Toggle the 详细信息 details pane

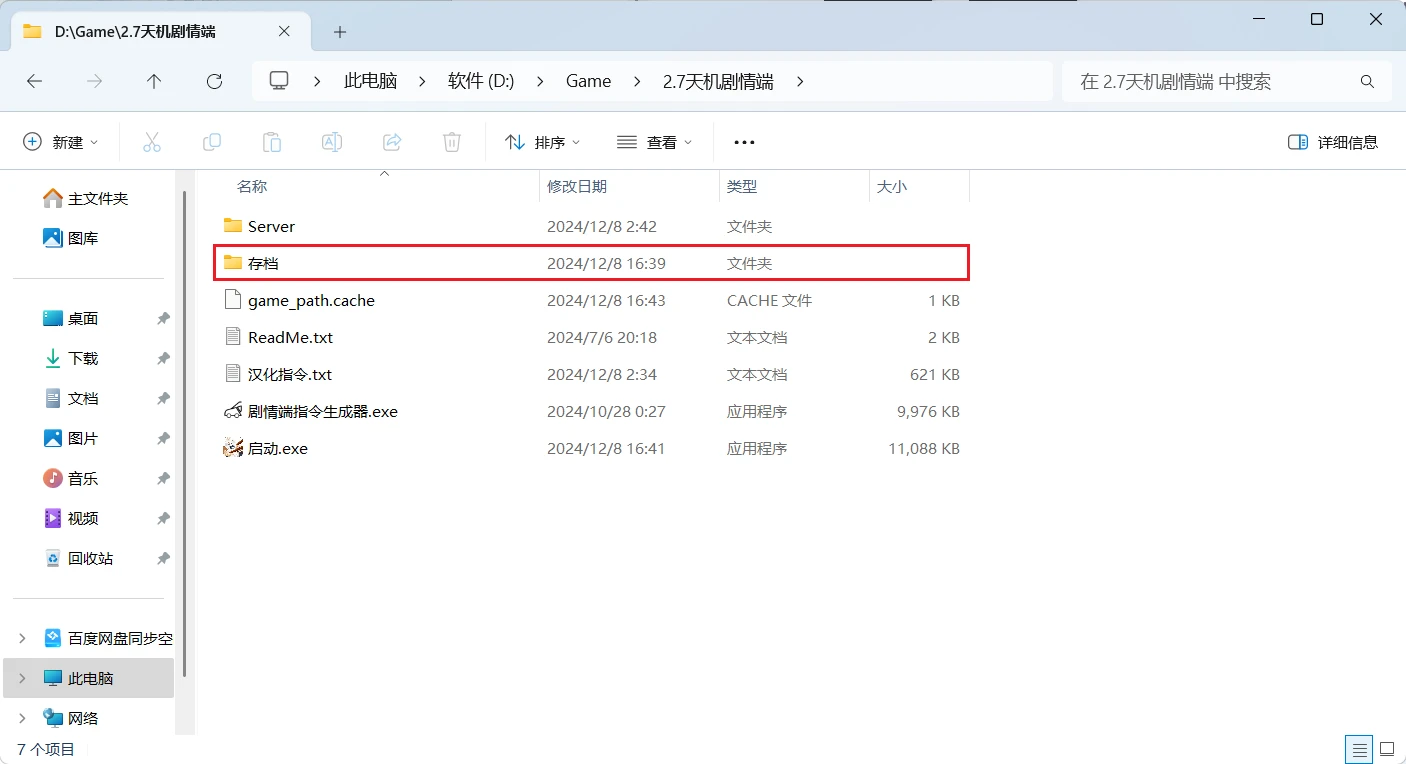(1333, 142)
